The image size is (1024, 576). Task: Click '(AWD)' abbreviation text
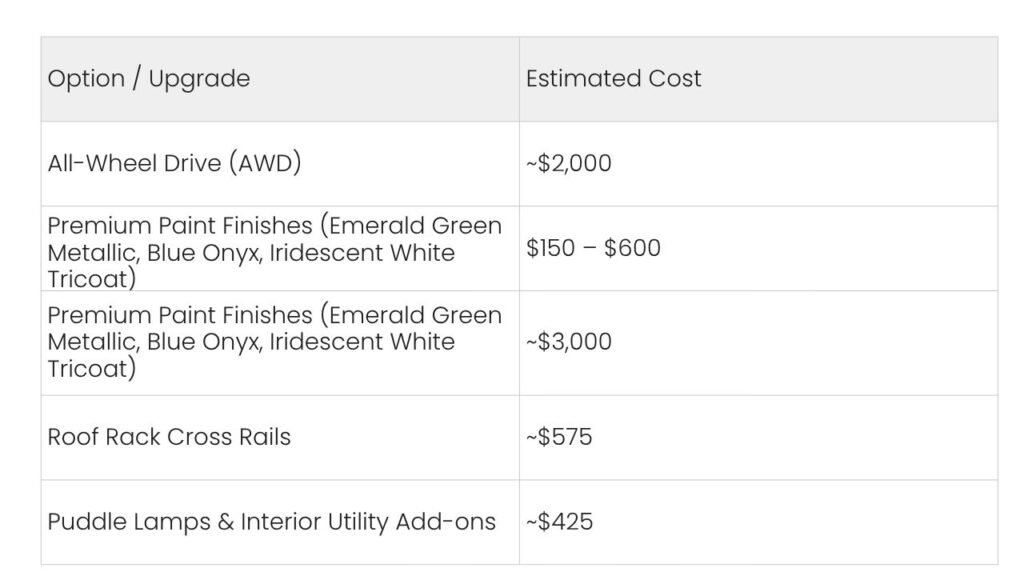(x=265, y=163)
